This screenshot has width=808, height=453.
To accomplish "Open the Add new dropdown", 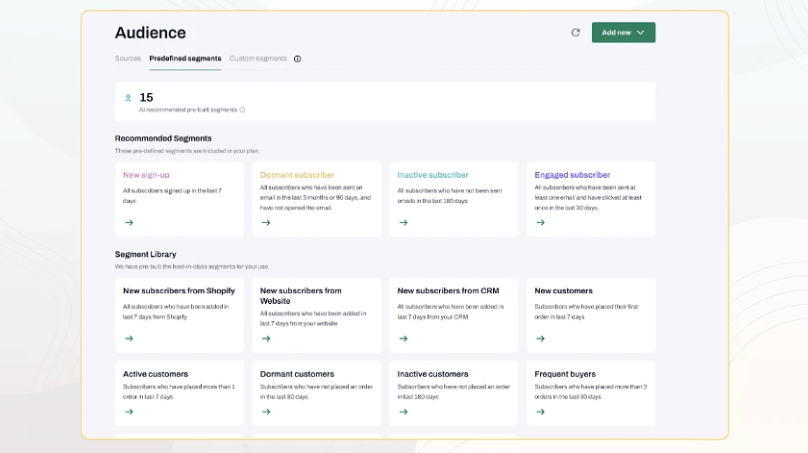I will pos(623,33).
